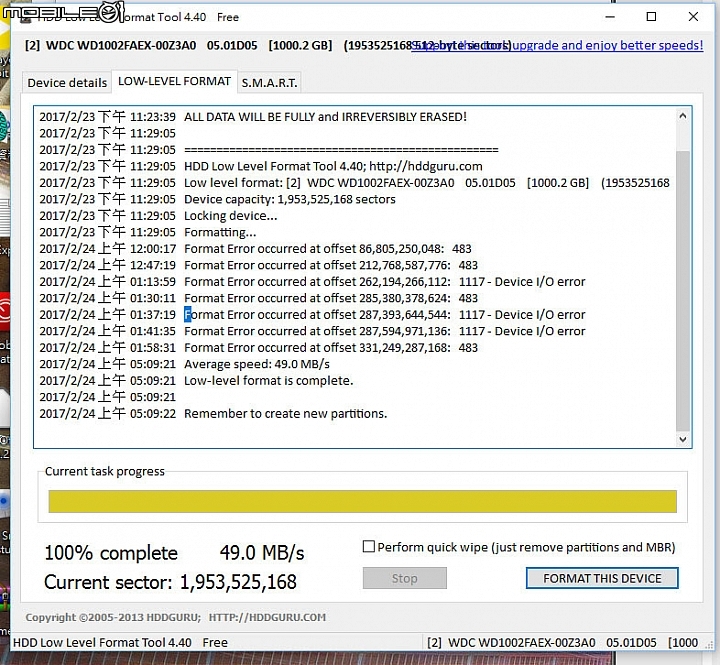Select the 'Device capacity: 1,953,525,168 sectors' log line

217,199
